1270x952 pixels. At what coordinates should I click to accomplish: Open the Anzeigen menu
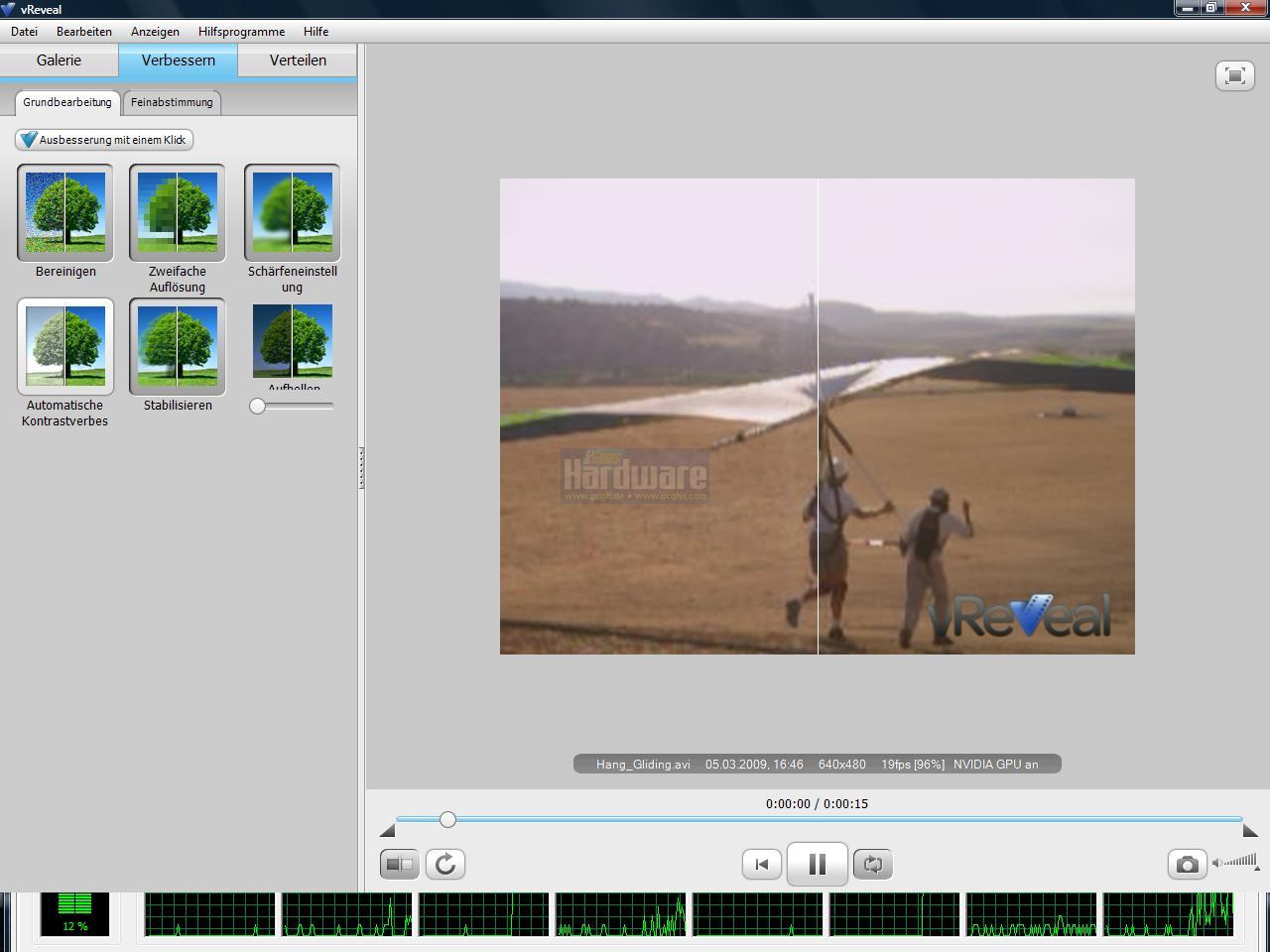[155, 32]
